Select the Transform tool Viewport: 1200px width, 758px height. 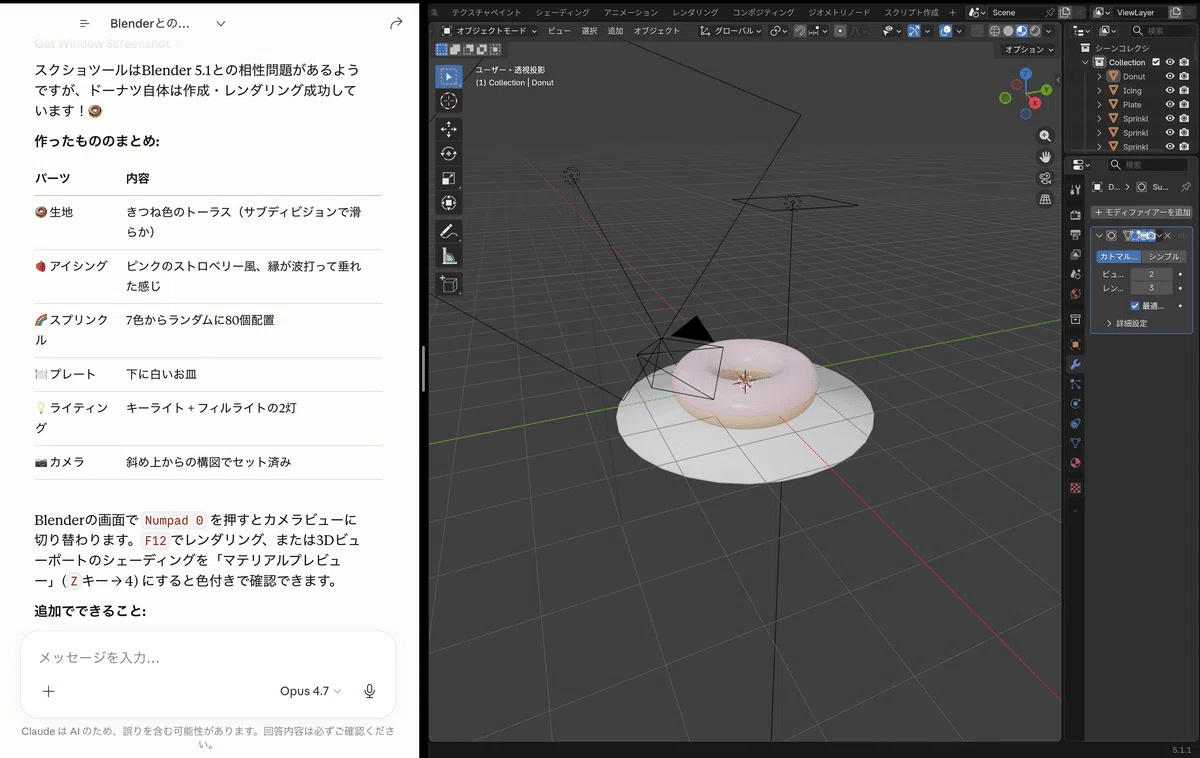(x=449, y=203)
